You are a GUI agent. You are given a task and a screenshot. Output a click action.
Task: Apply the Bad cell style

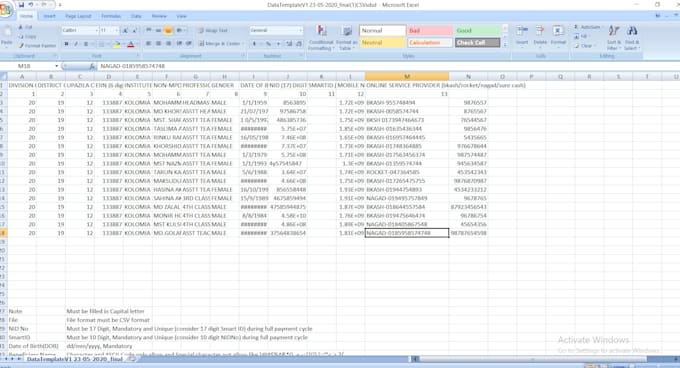430,30
